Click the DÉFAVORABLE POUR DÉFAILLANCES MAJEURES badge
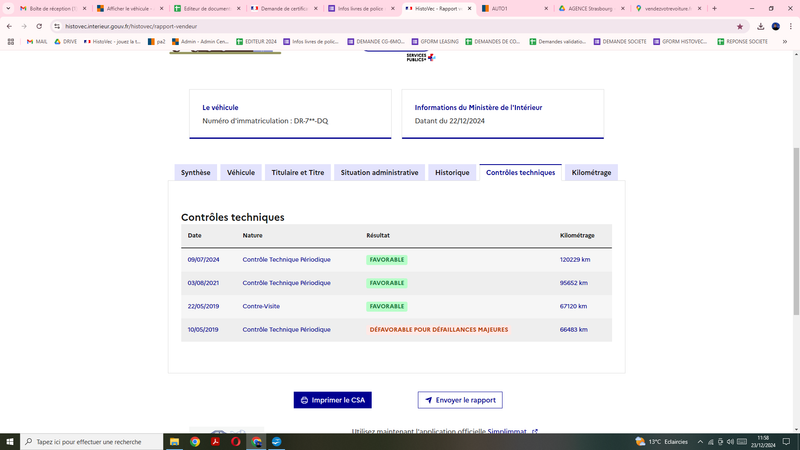This screenshot has width=800, height=450. [x=439, y=330]
